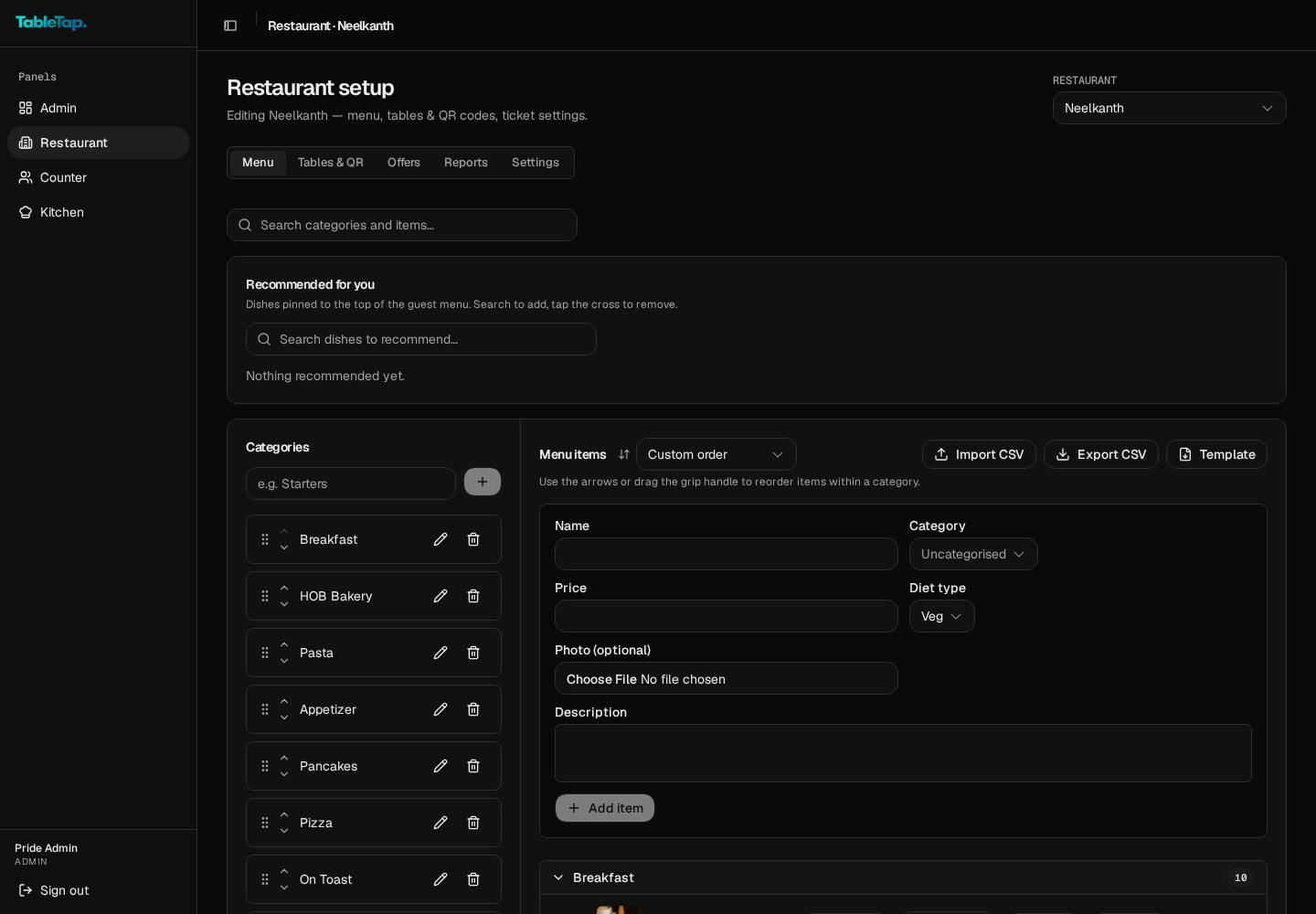The height and width of the screenshot is (914, 1316).
Task: Click the Add item button
Action: [x=605, y=808]
